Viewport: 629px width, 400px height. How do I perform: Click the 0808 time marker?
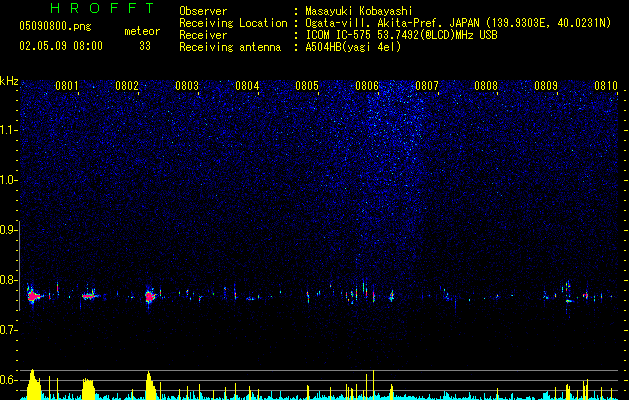[486, 86]
